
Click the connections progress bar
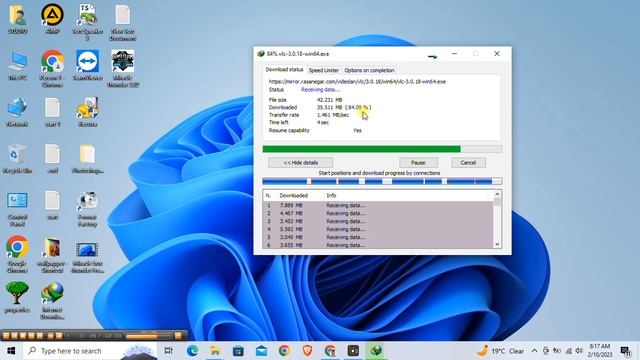[x=382, y=181]
